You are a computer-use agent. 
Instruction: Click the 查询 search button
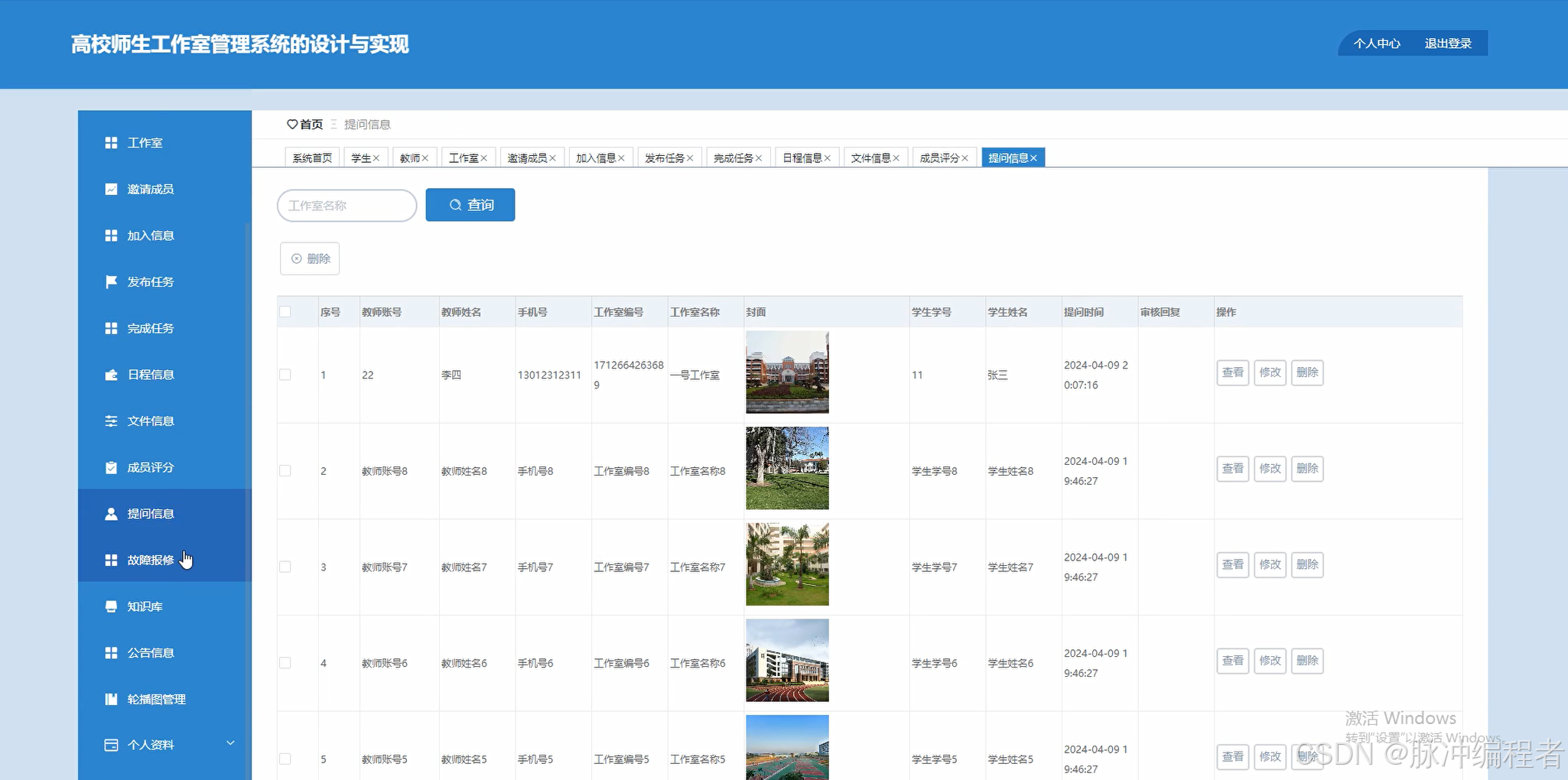point(470,205)
